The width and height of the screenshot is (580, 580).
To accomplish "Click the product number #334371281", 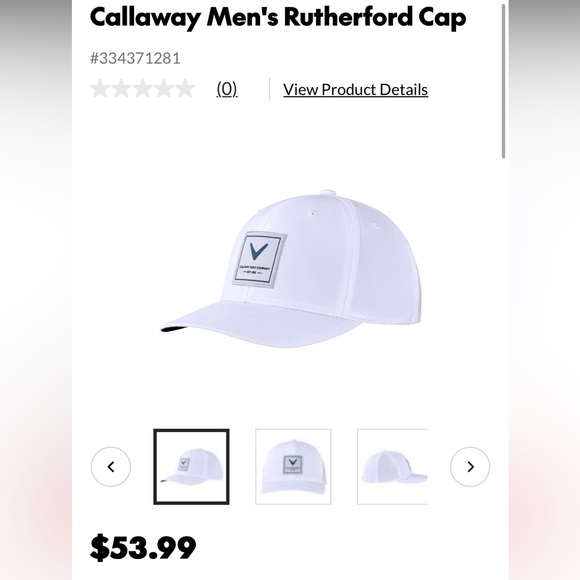I will [x=135, y=58].
